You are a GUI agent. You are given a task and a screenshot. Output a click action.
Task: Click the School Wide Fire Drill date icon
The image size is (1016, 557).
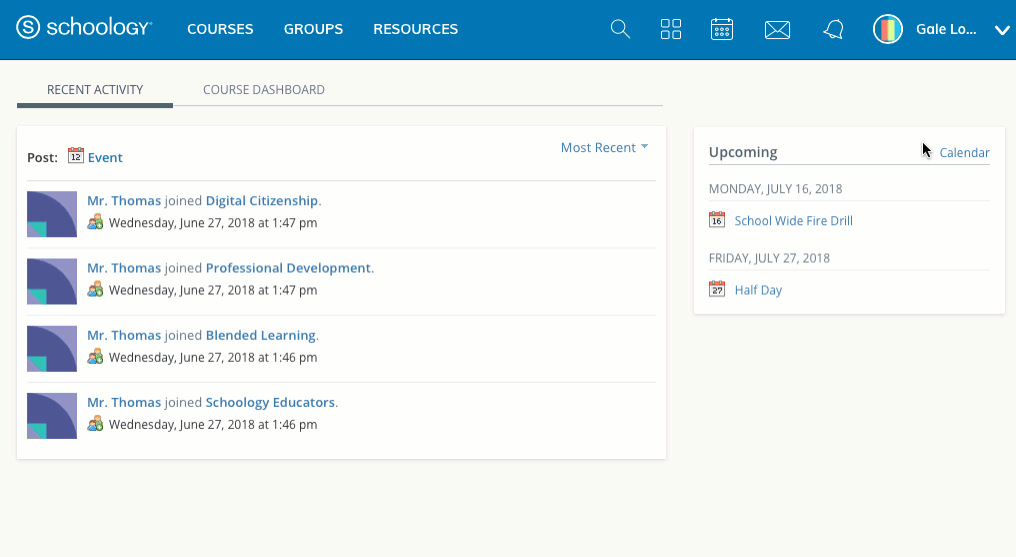click(x=716, y=220)
